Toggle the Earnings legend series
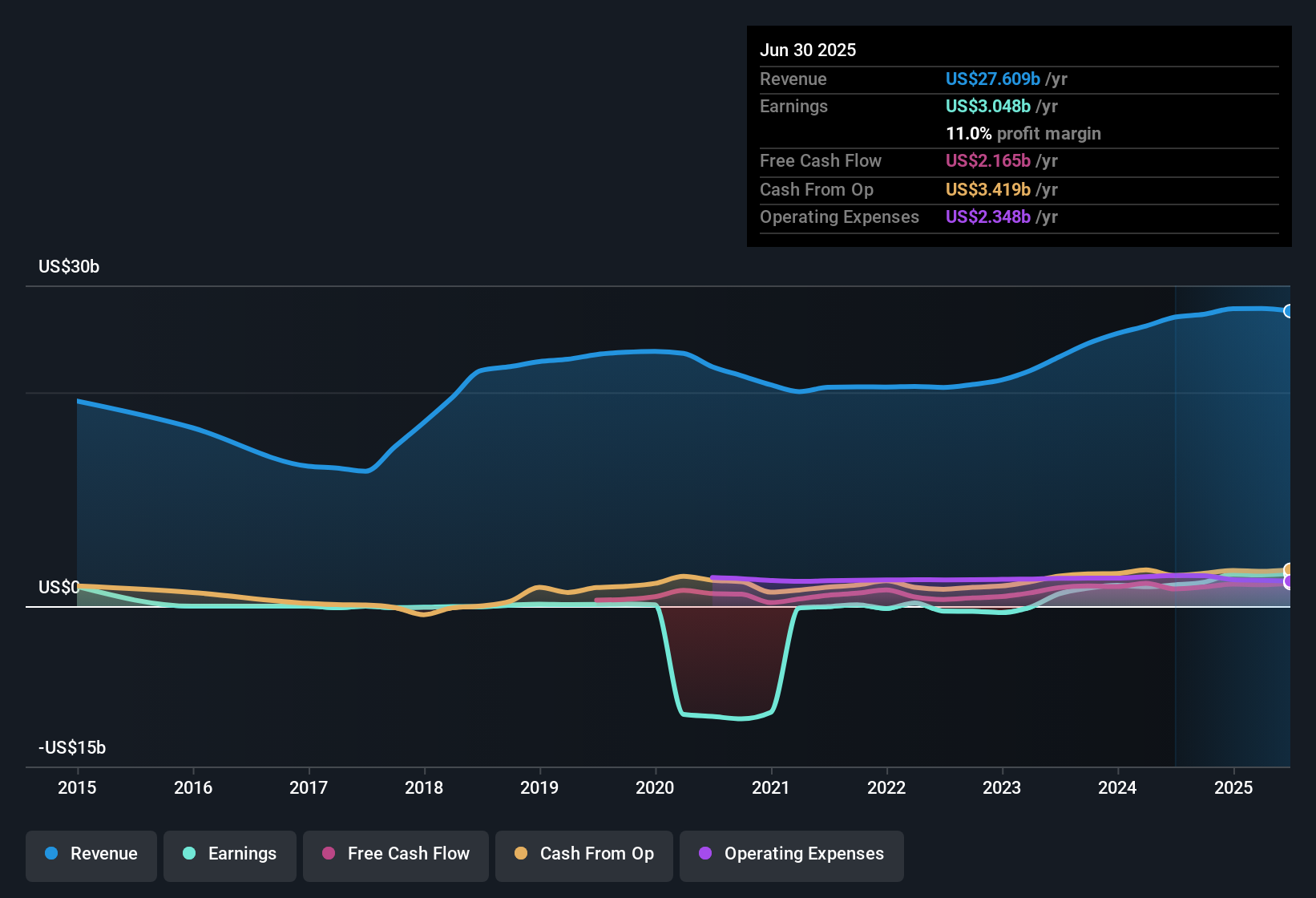Viewport: 1316px width, 898px height. coord(230,855)
